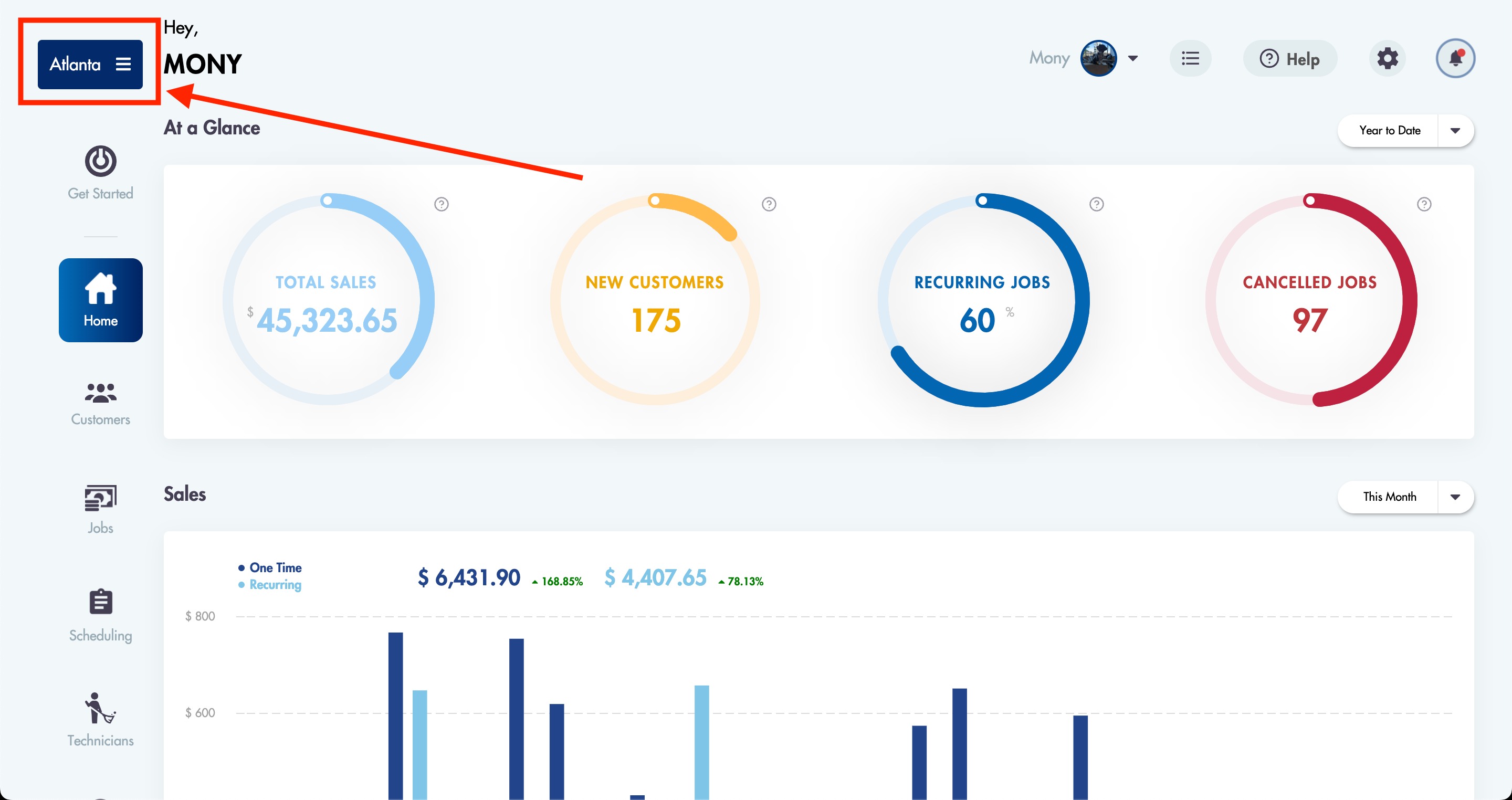Open the Atlanta location menu button
1512x800 pixels.
pyautogui.click(x=90, y=64)
